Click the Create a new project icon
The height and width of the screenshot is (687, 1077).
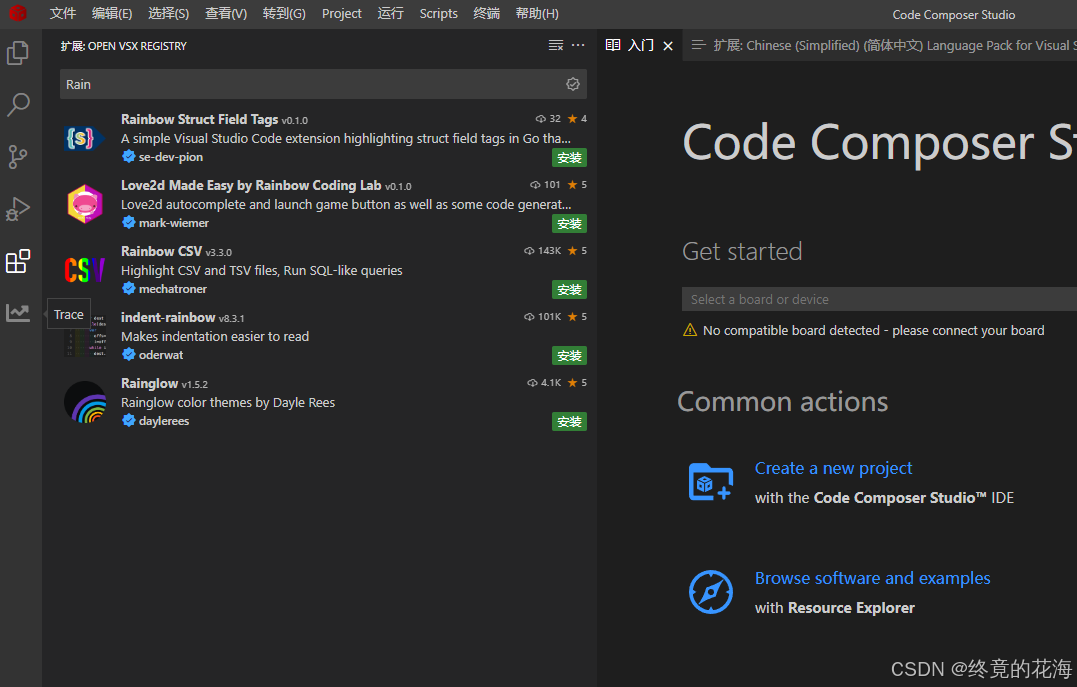[710, 482]
